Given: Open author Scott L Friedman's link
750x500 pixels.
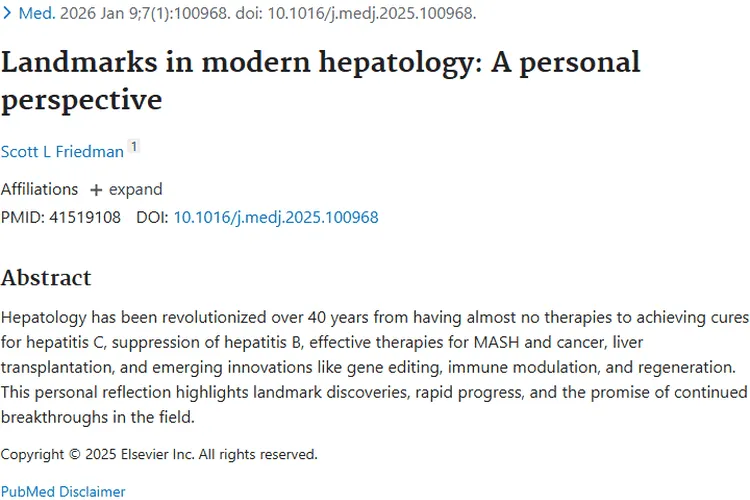Looking at the screenshot, I should 62,151.
